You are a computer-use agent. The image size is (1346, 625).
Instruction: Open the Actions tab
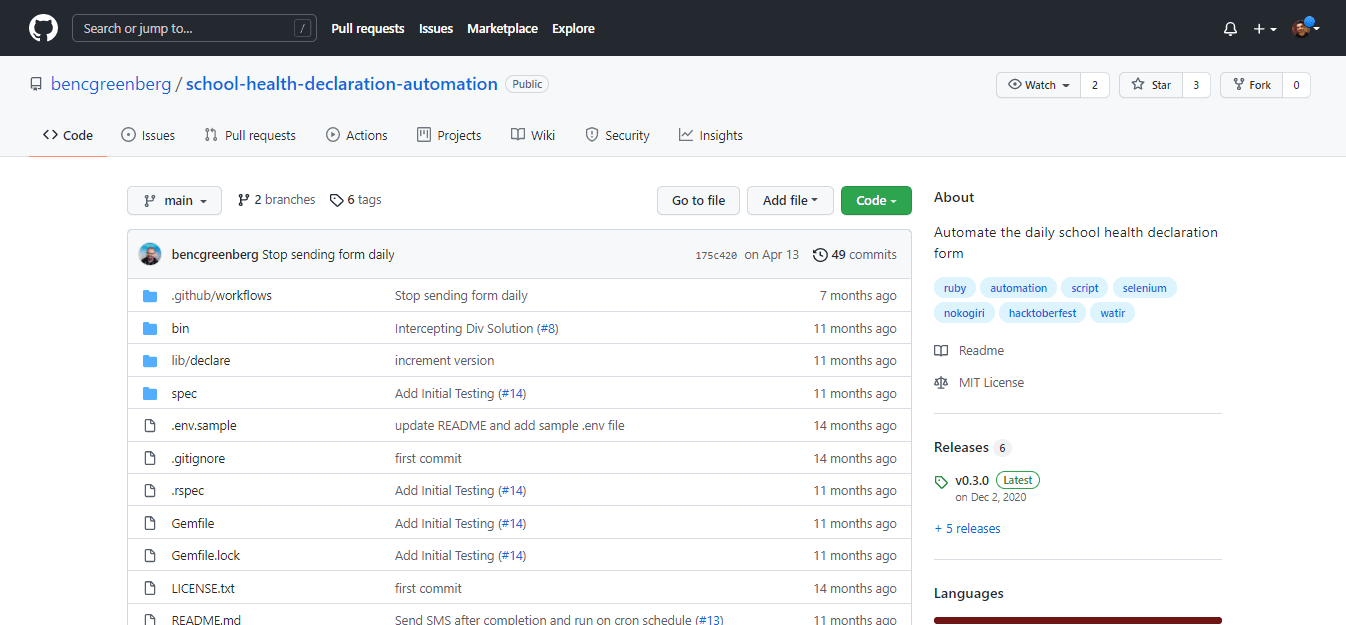pos(356,136)
